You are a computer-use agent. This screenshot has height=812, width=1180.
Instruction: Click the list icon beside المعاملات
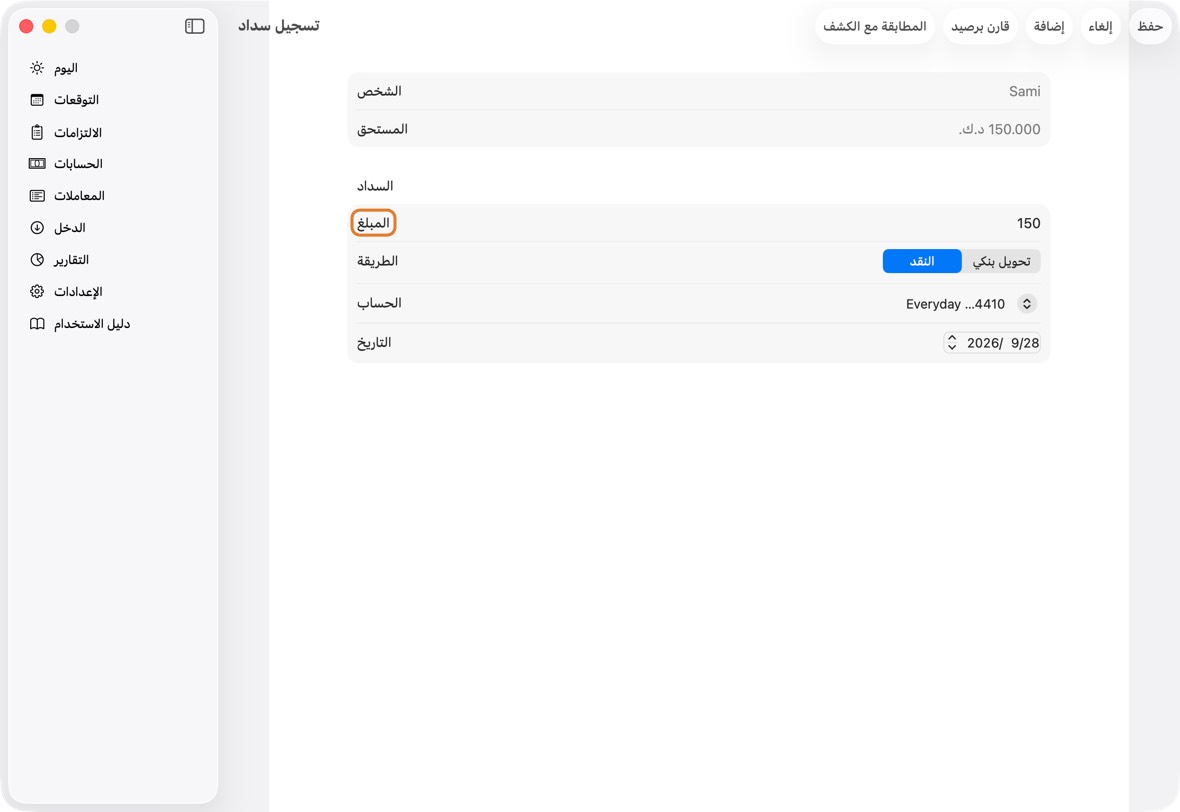pos(37,196)
